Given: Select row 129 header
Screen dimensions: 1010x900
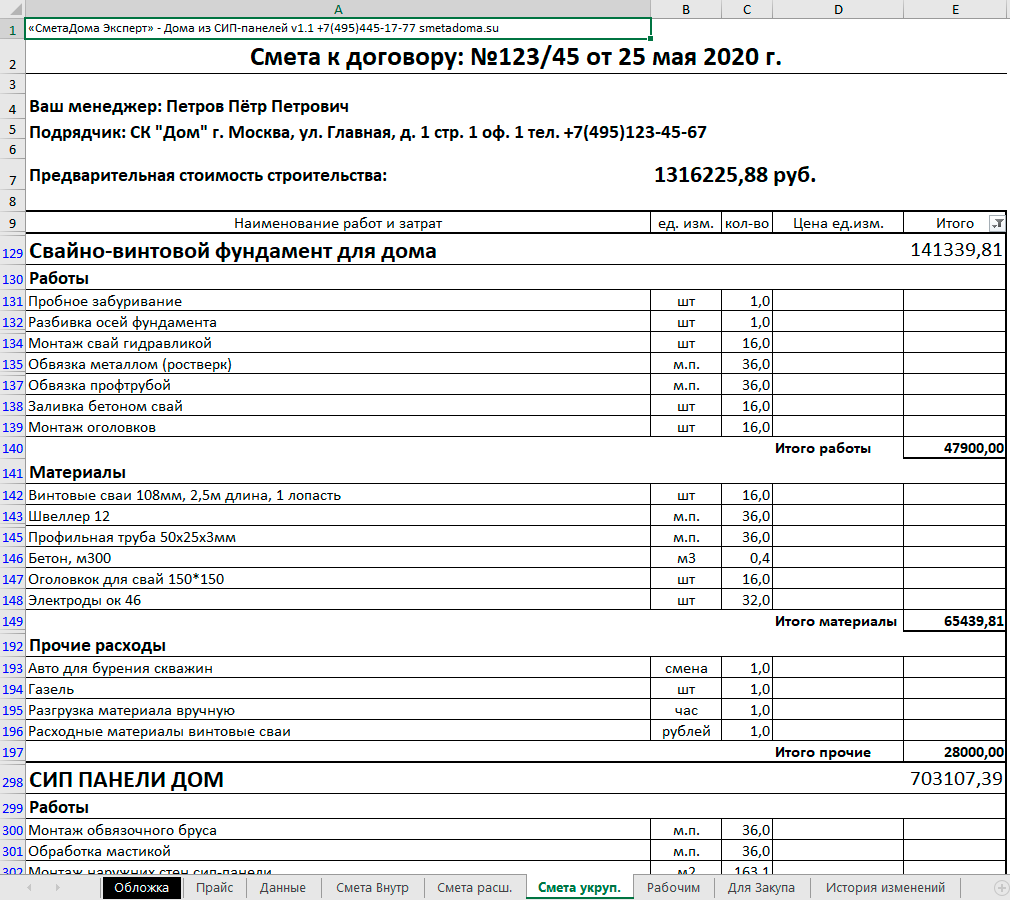Looking at the screenshot, I should (x=12, y=252).
